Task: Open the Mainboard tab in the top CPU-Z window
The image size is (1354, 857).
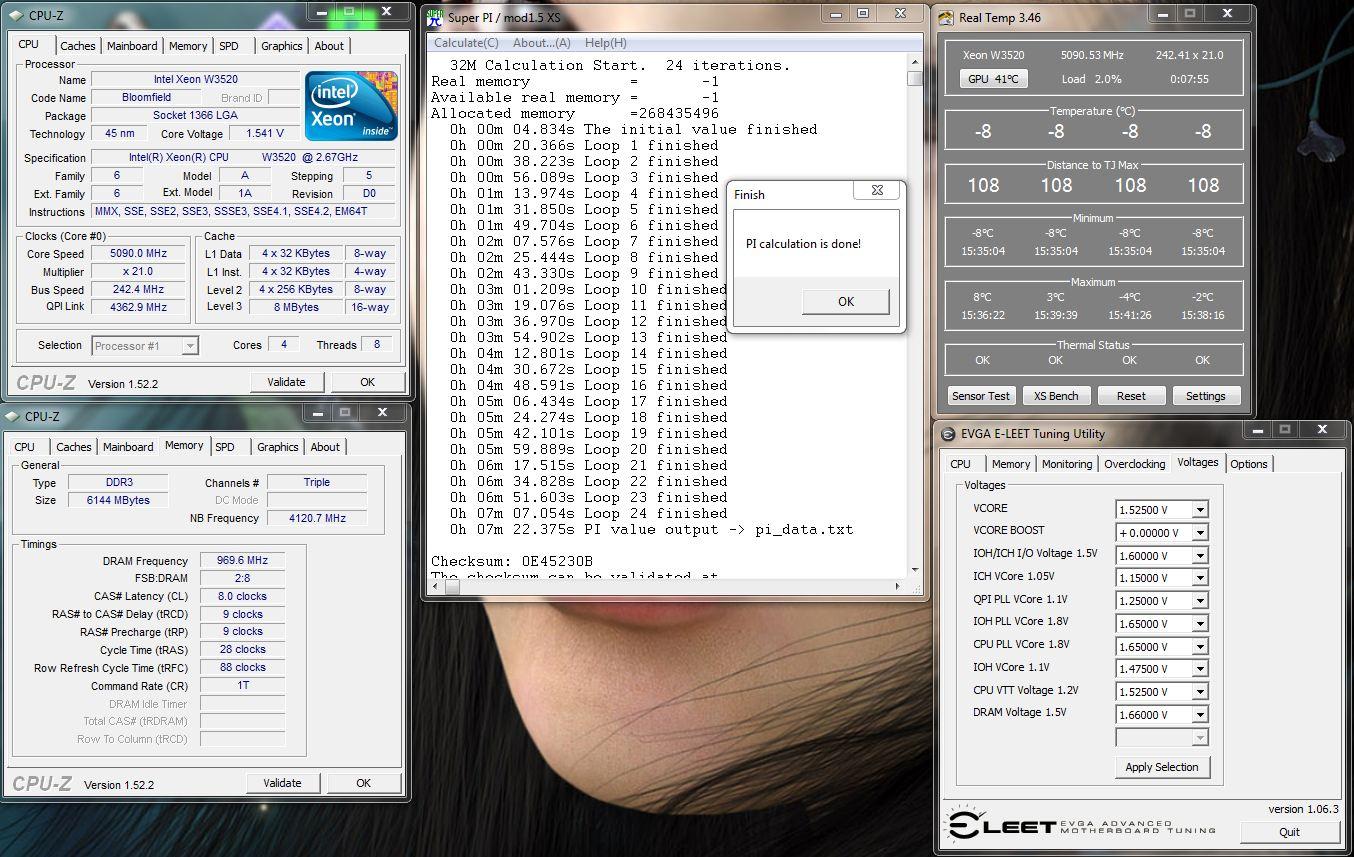Action: coord(132,46)
